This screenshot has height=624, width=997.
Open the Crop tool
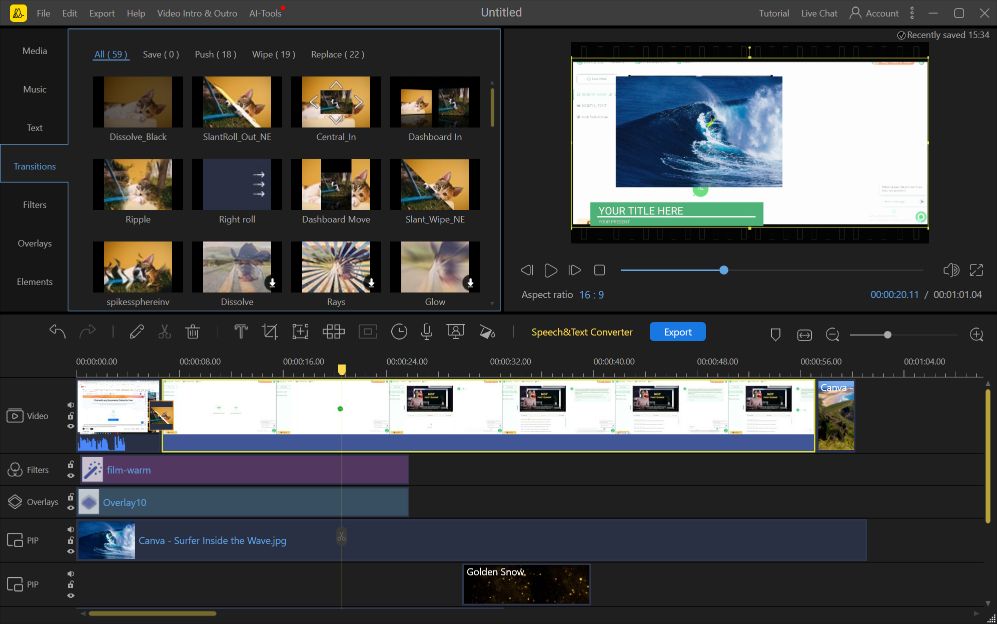pyautogui.click(x=271, y=331)
